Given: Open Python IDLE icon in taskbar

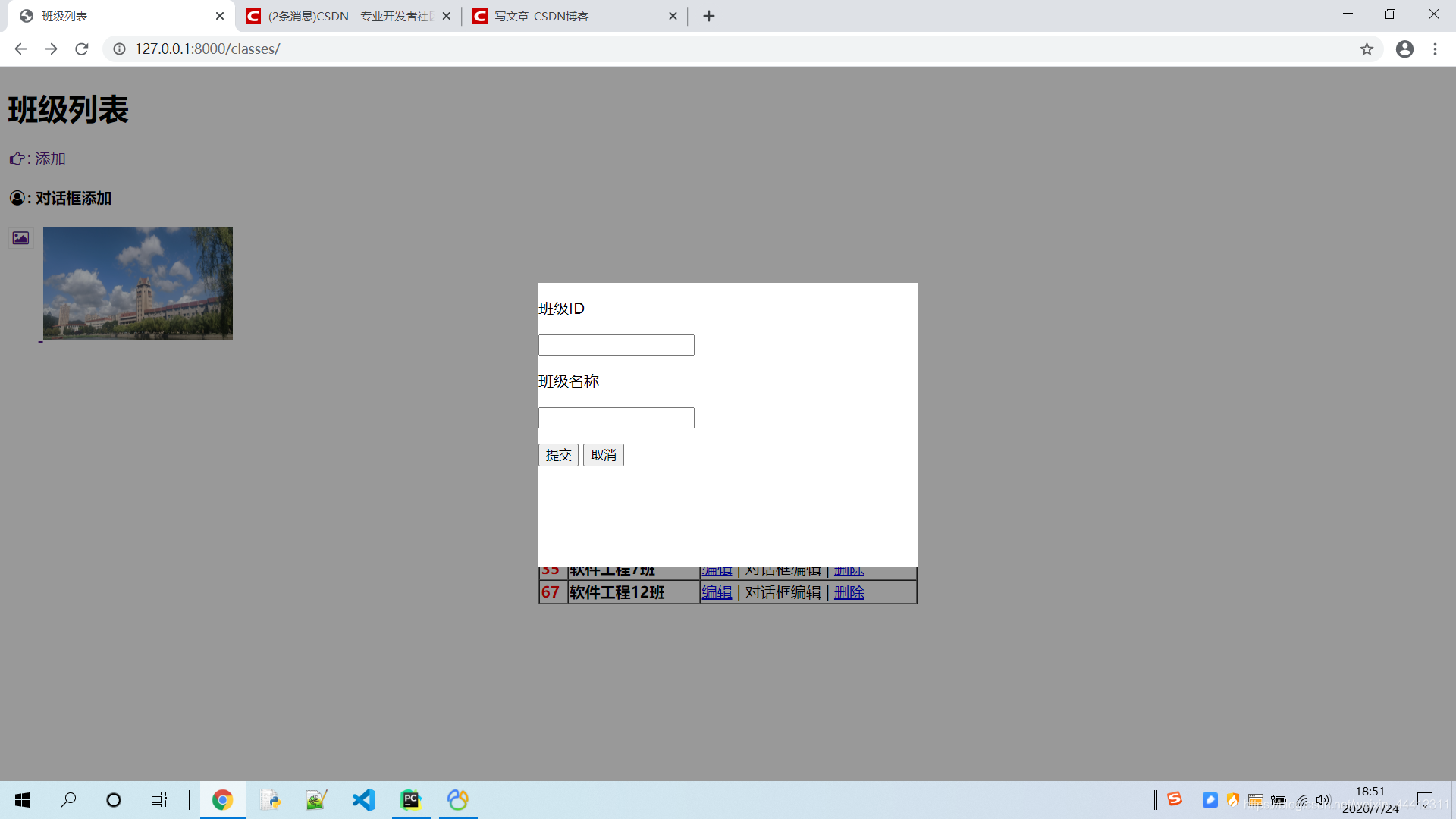Looking at the screenshot, I should [x=270, y=800].
